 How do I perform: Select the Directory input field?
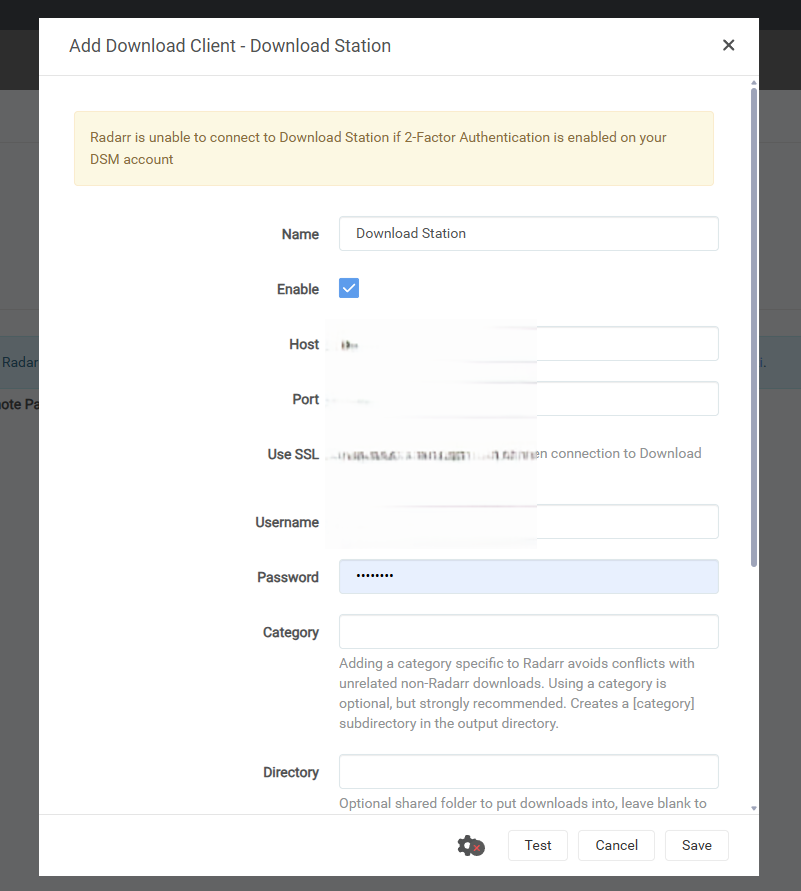tap(528, 772)
